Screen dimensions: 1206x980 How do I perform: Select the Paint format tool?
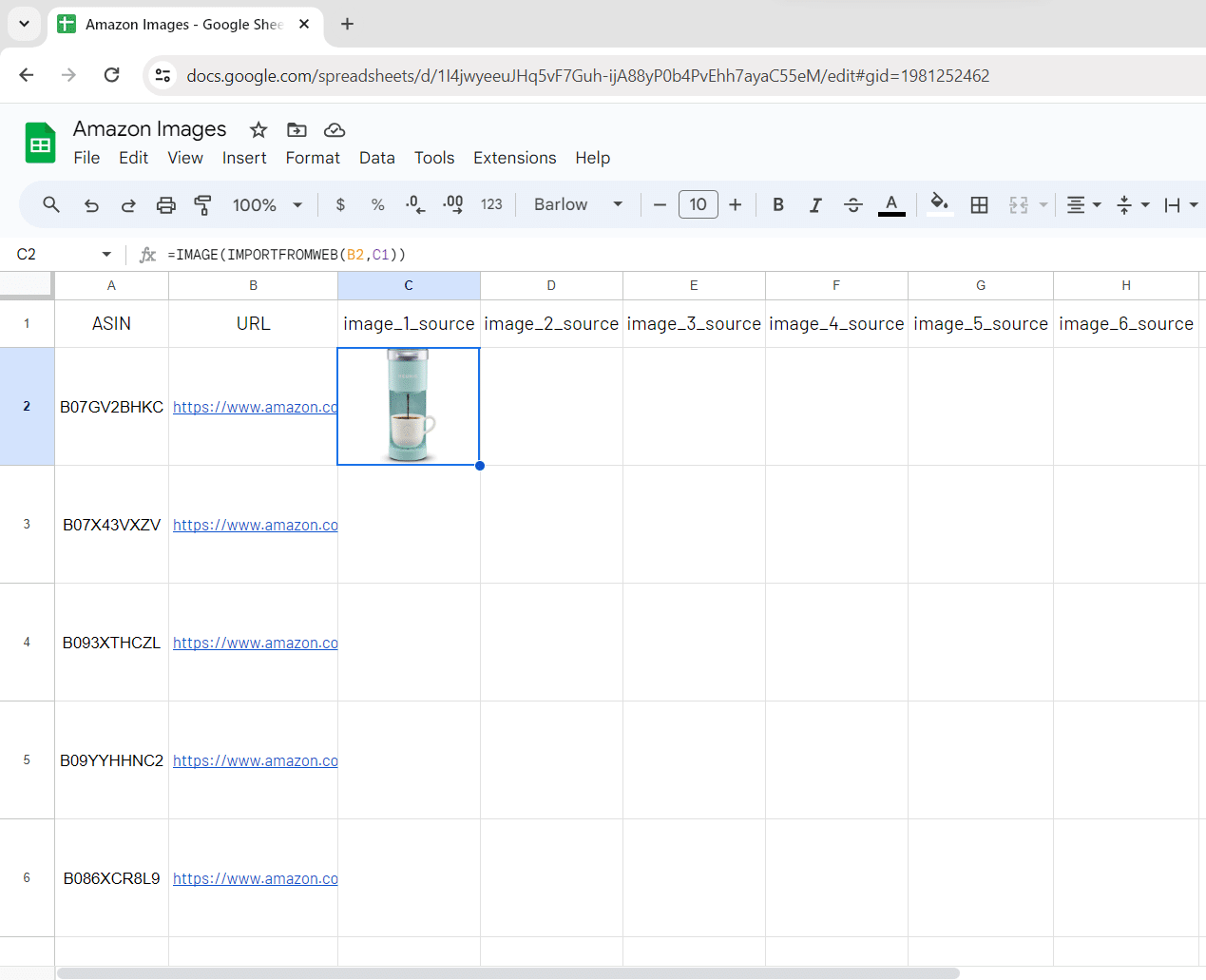point(202,204)
